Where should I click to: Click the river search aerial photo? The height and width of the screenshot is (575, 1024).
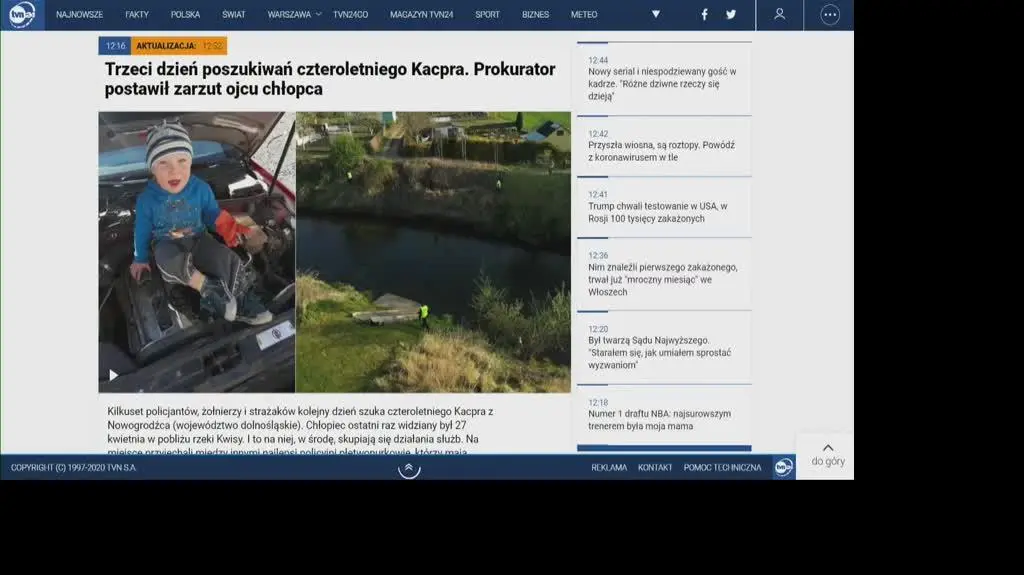[433, 251]
